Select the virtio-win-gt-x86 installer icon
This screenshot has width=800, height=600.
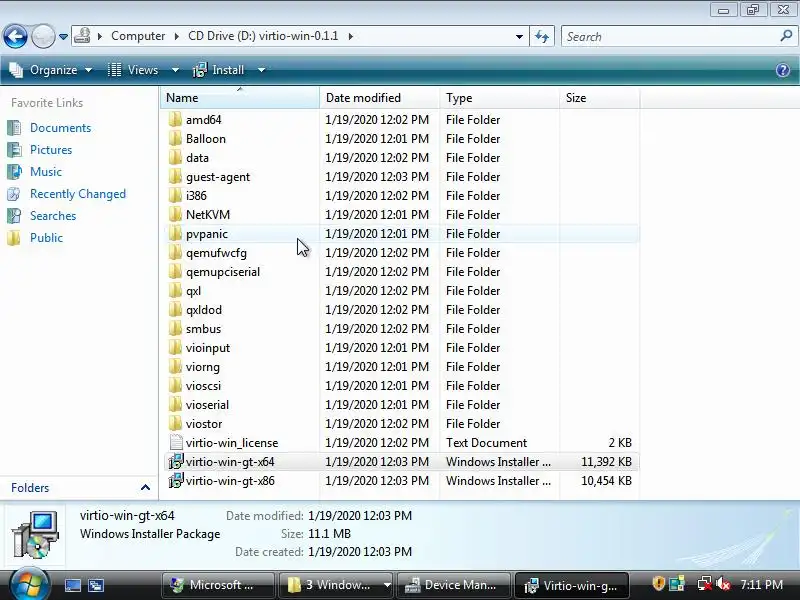tap(176, 481)
